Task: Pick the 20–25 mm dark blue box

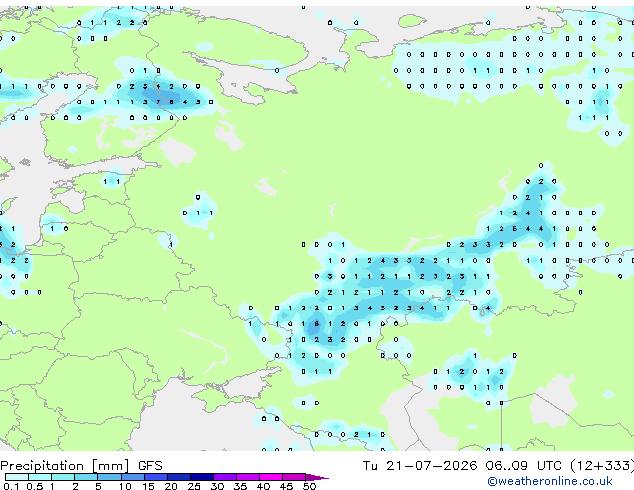Action: [179, 477]
